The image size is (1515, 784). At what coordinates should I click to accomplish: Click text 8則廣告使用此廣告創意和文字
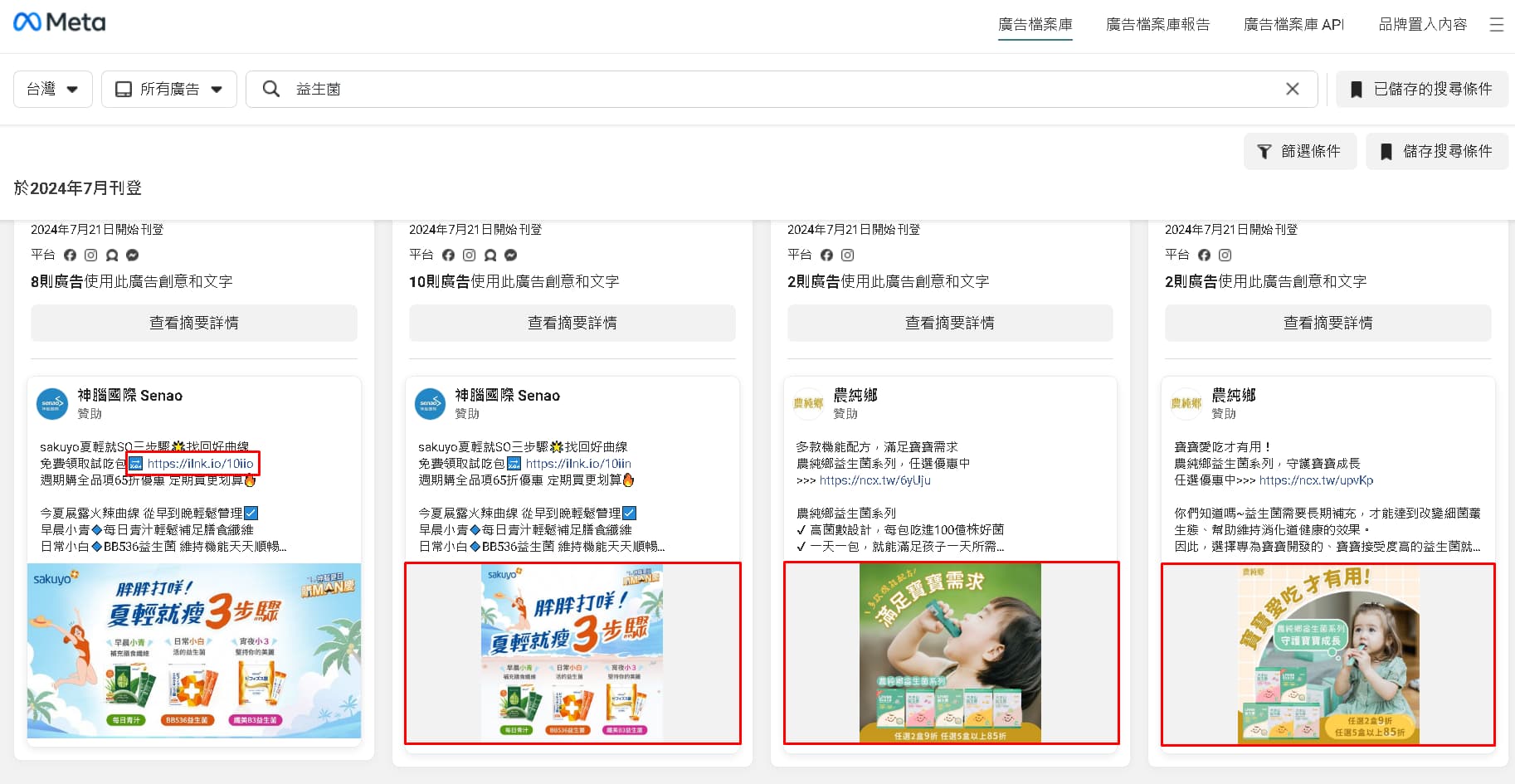pyautogui.click(x=132, y=281)
